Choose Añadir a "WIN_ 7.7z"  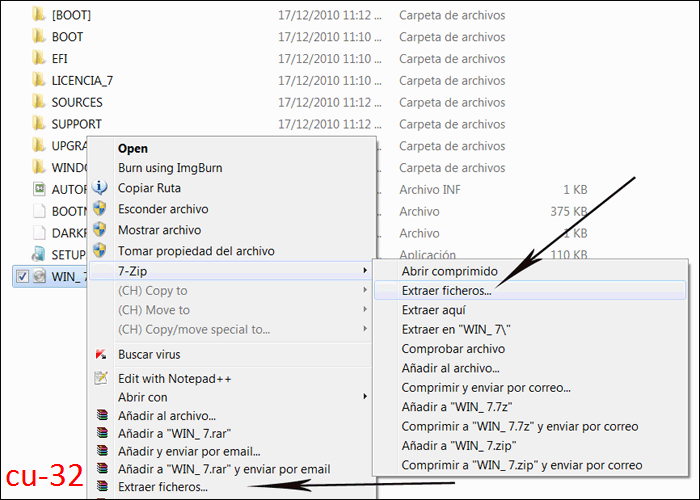[457, 407]
